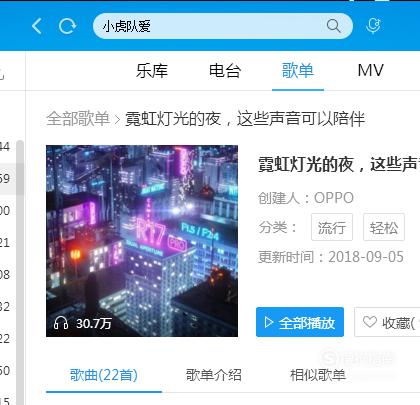Image resolution: width=420 pixels, height=405 pixels.
Task: Refresh the page with the reload icon
Action: click(x=67, y=26)
